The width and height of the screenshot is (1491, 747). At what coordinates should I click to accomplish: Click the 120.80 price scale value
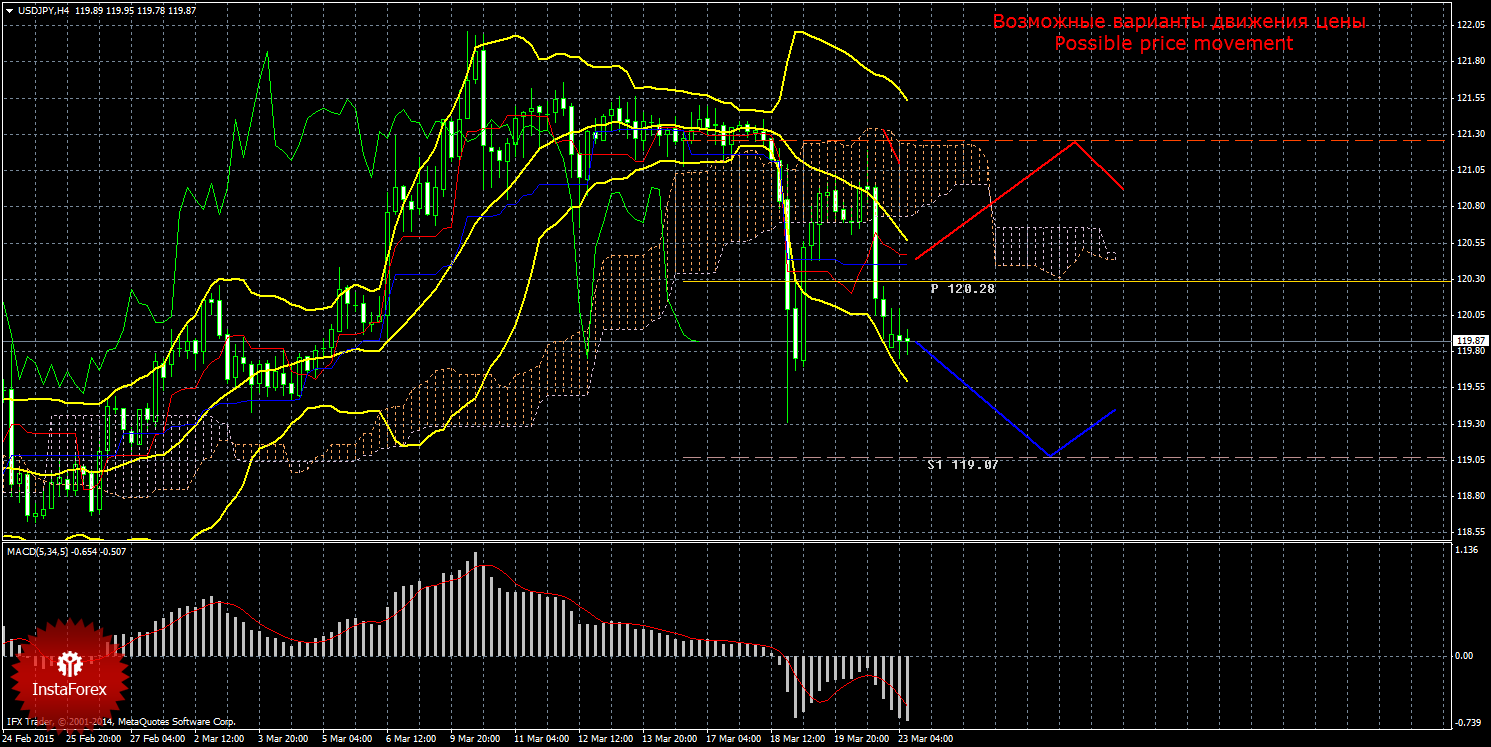click(x=1469, y=206)
